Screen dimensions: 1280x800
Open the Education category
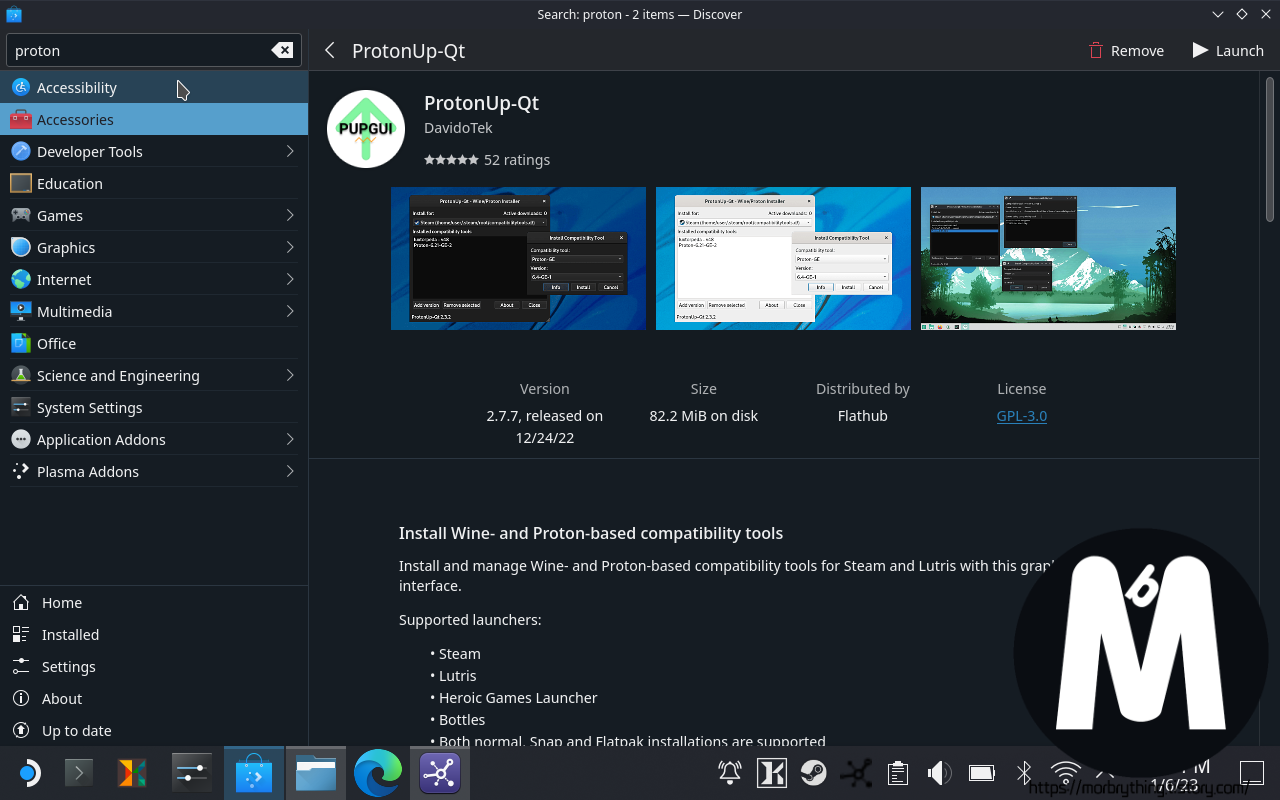click(154, 183)
